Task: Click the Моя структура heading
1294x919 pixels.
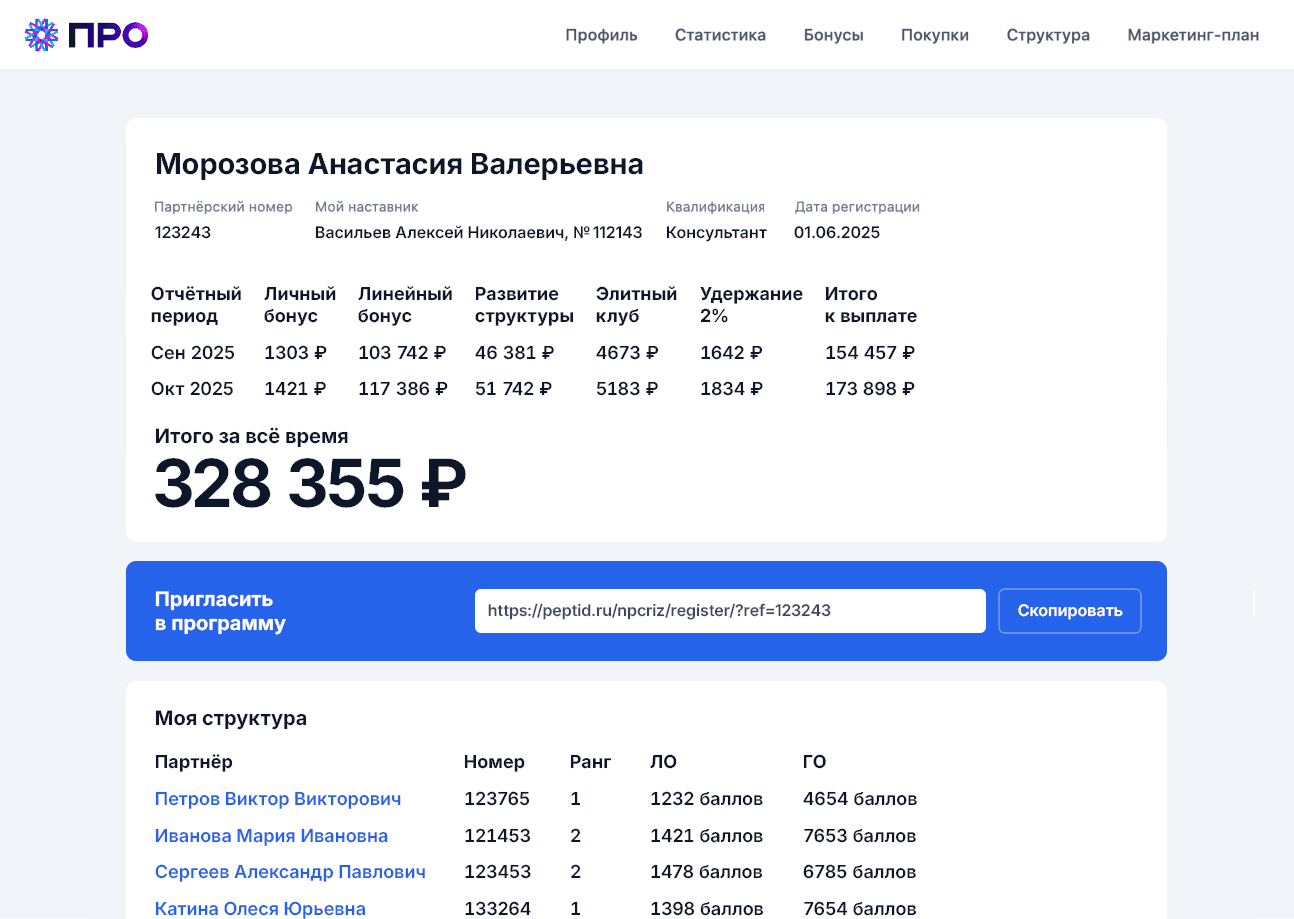Action: point(231,718)
